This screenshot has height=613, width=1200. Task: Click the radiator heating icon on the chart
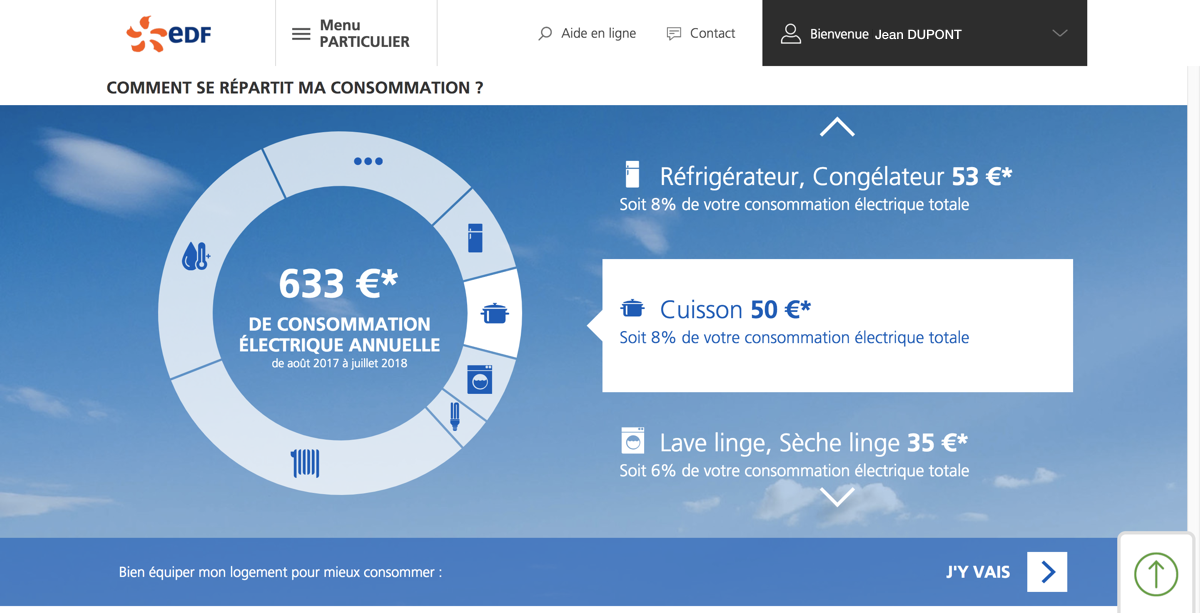(x=303, y=463)
